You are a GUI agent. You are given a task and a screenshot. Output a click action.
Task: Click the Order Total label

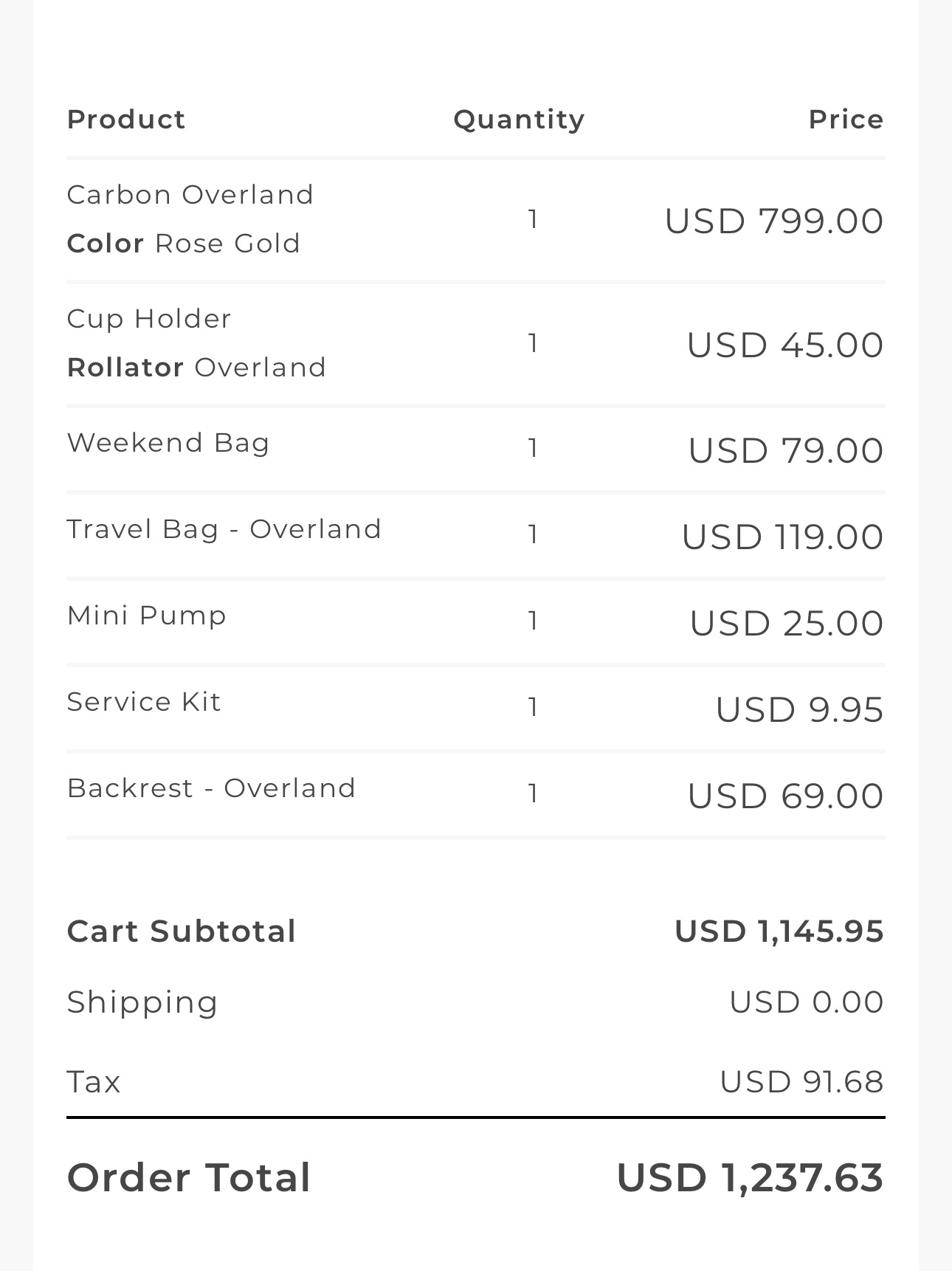(189, 1177)
